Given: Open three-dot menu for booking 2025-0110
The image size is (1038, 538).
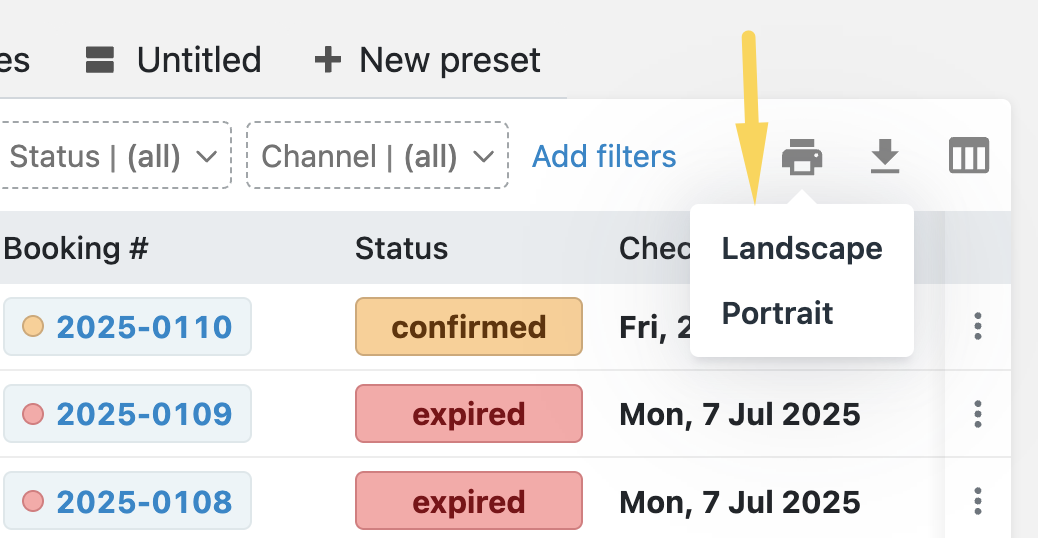Looking at the screenshot, I should (978, 326).
